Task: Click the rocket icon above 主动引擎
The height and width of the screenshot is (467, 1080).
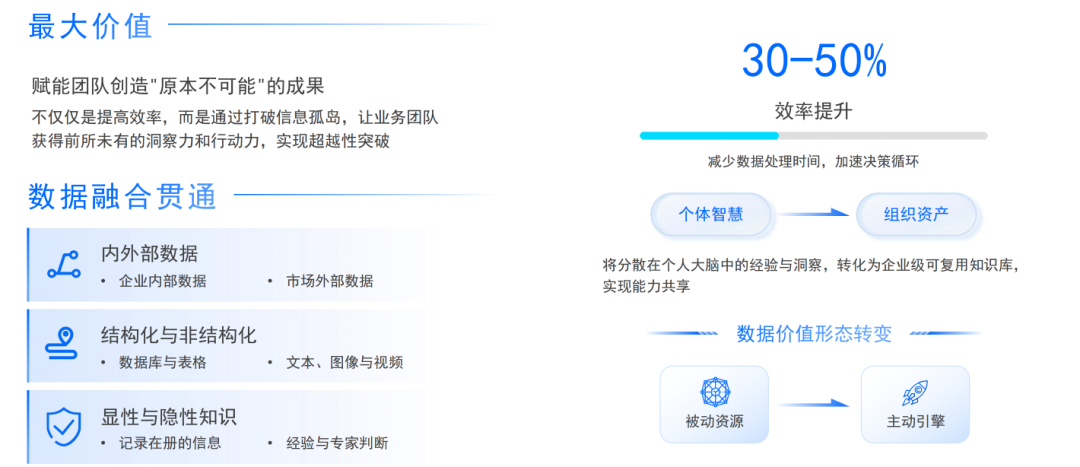Action: [915, 393]
